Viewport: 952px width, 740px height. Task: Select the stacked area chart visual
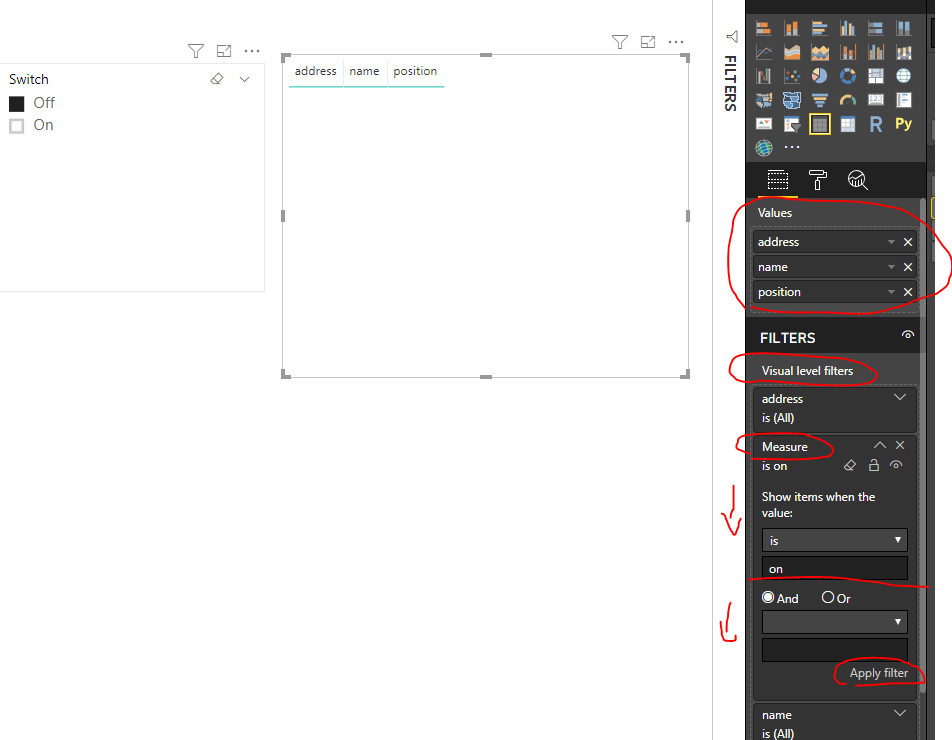pos(820,52)
